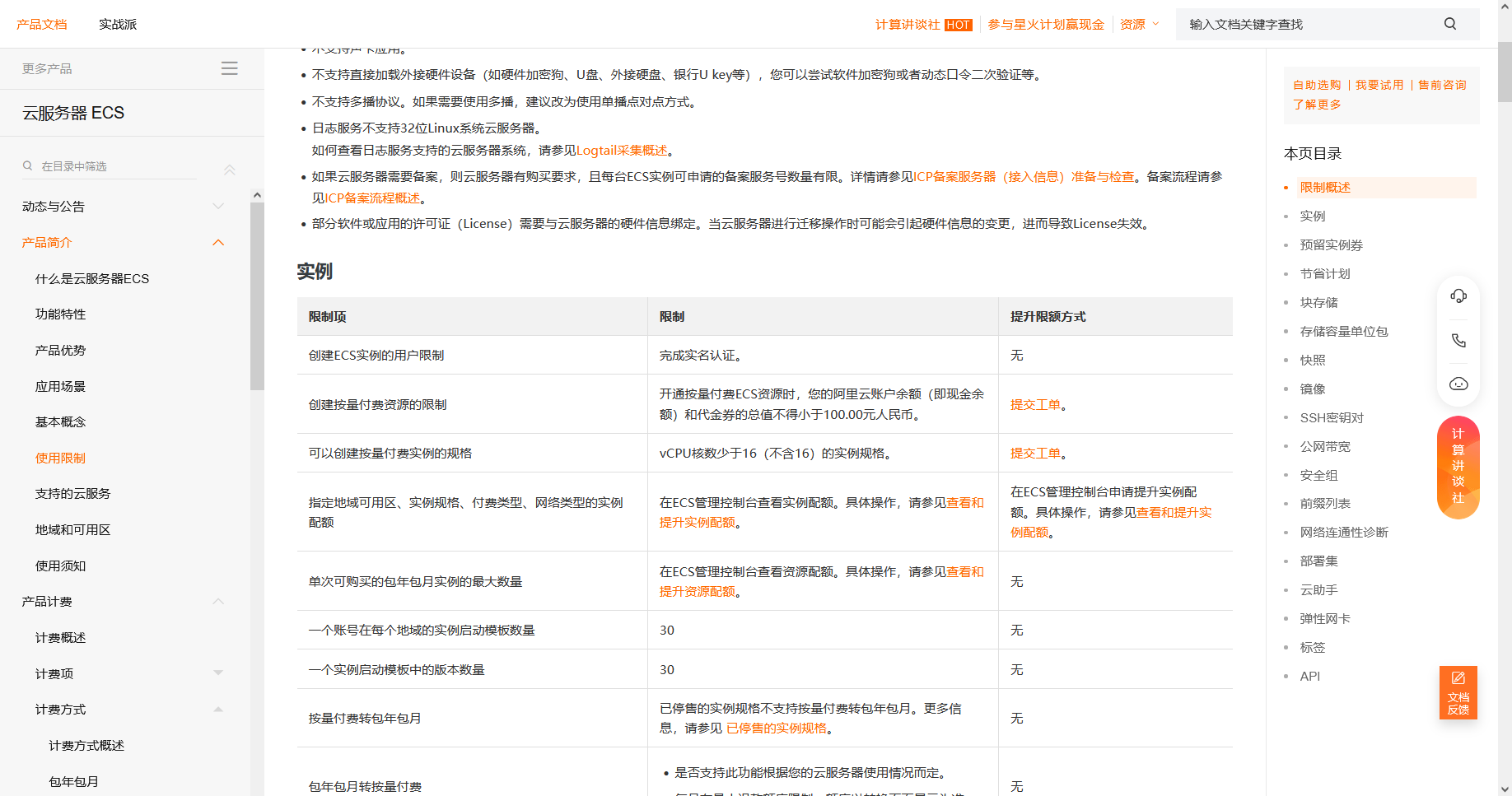This screenshot has height=796, width=1512.
Task: Click the search magnifier icon in header
Action: tap(1450, 24)
